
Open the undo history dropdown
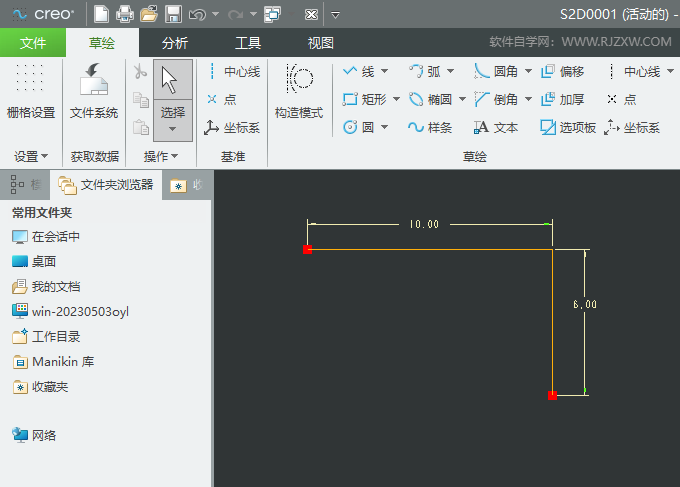tap(216, 15)
